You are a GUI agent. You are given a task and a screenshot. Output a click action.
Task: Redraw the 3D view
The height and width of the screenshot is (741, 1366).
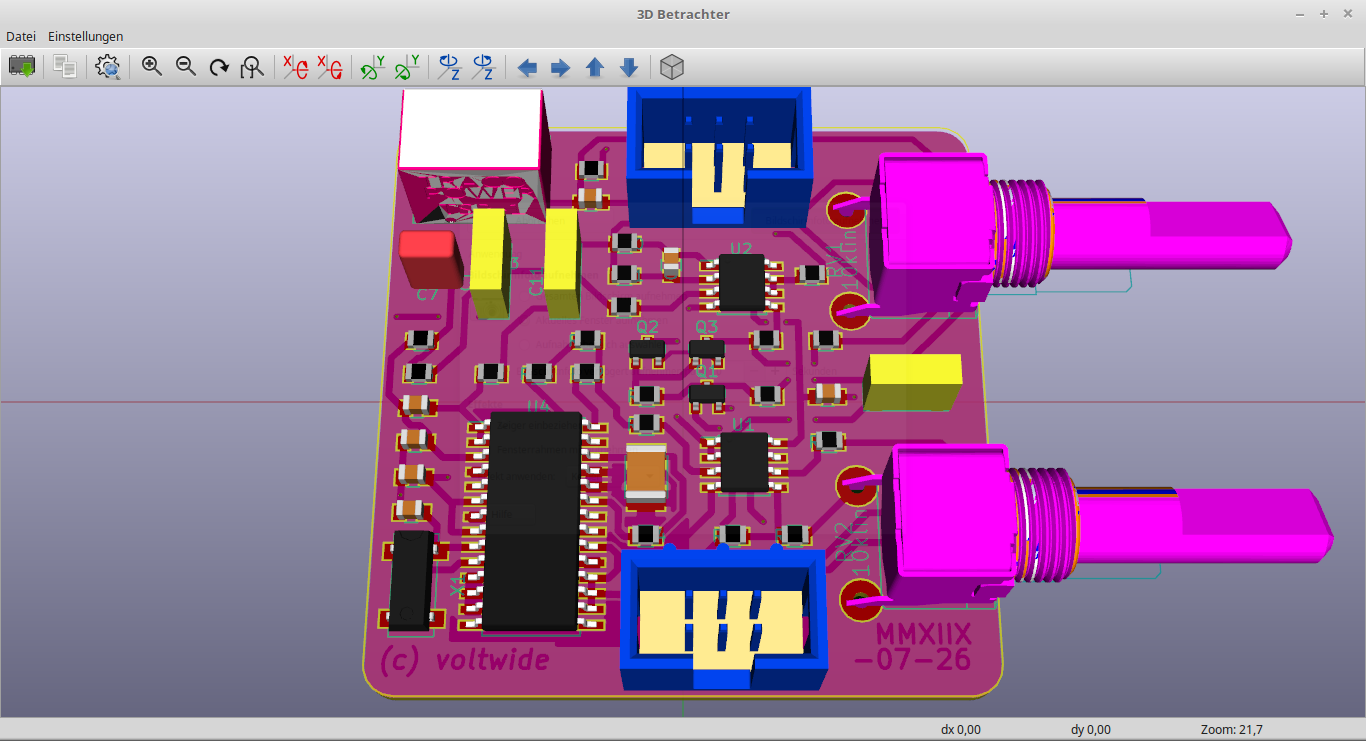(219, 67)
